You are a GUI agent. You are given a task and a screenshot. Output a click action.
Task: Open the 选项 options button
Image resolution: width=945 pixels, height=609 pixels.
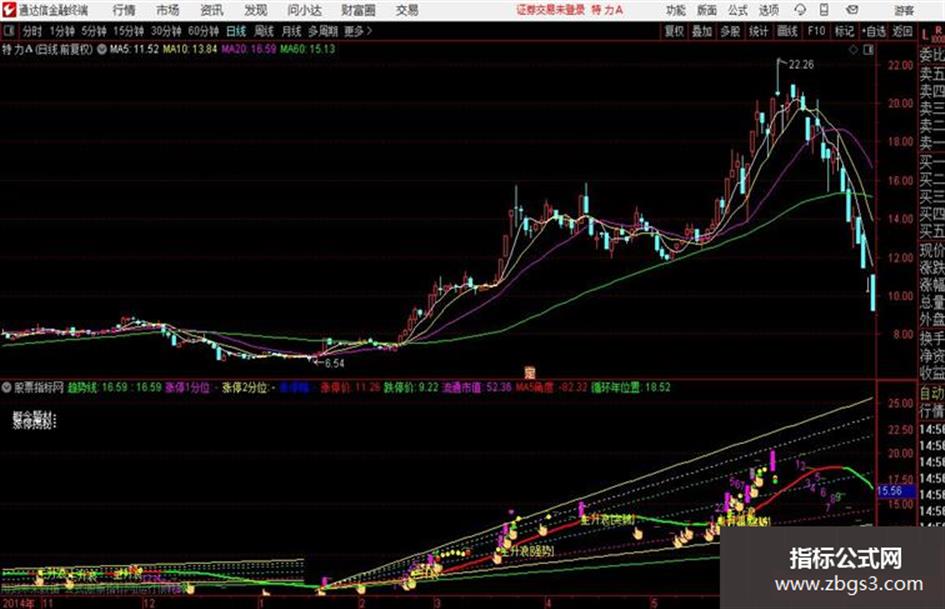pyautogui.click(x=768, y=10)
